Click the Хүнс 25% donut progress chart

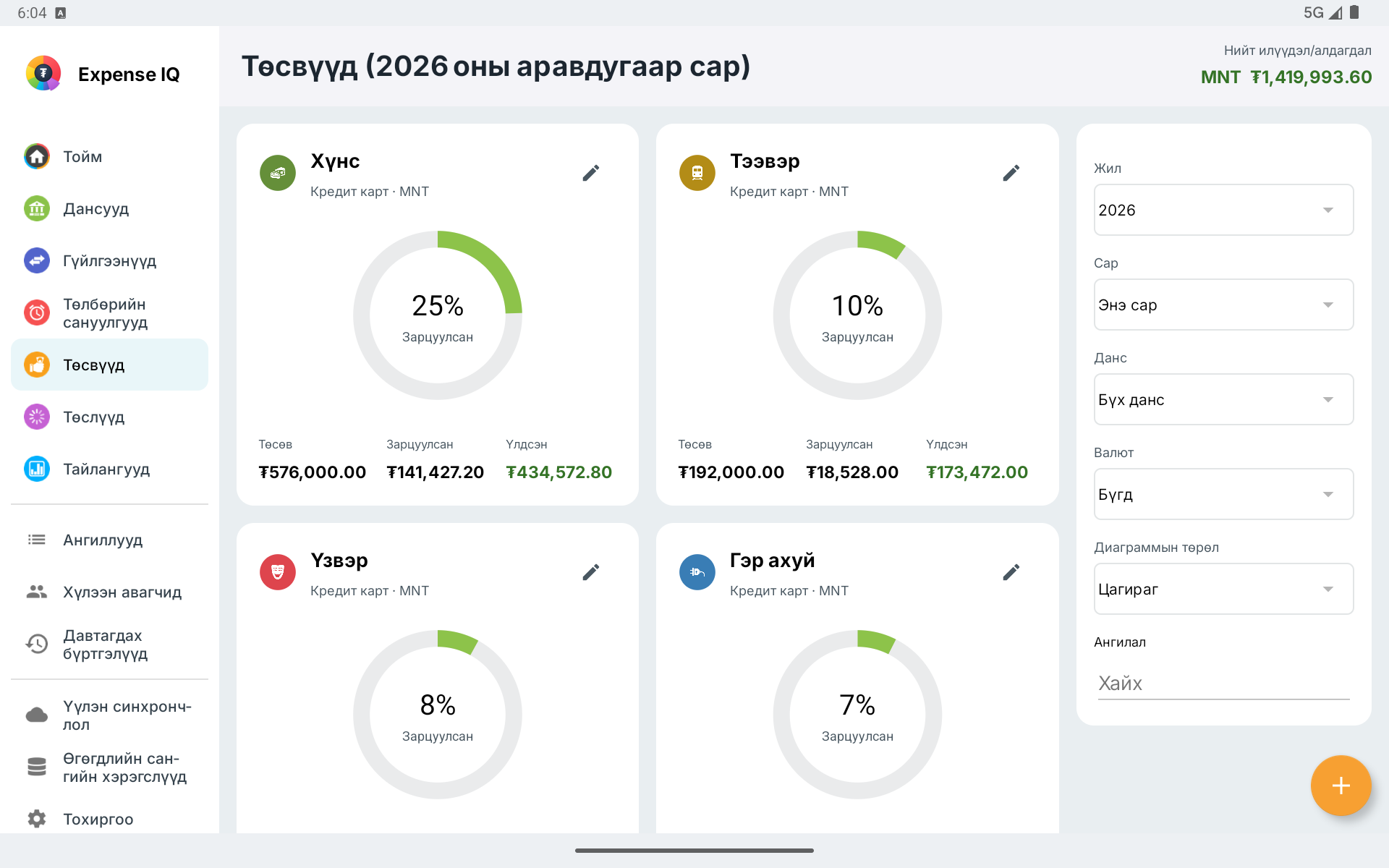click(438, 315)
